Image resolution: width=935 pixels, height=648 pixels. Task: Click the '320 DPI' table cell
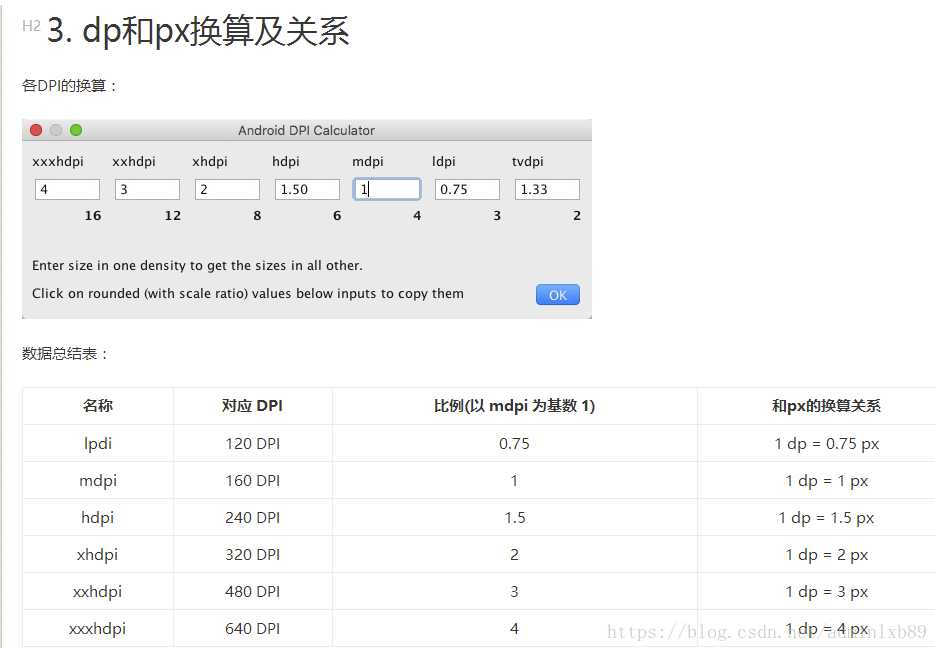(253, 554)
